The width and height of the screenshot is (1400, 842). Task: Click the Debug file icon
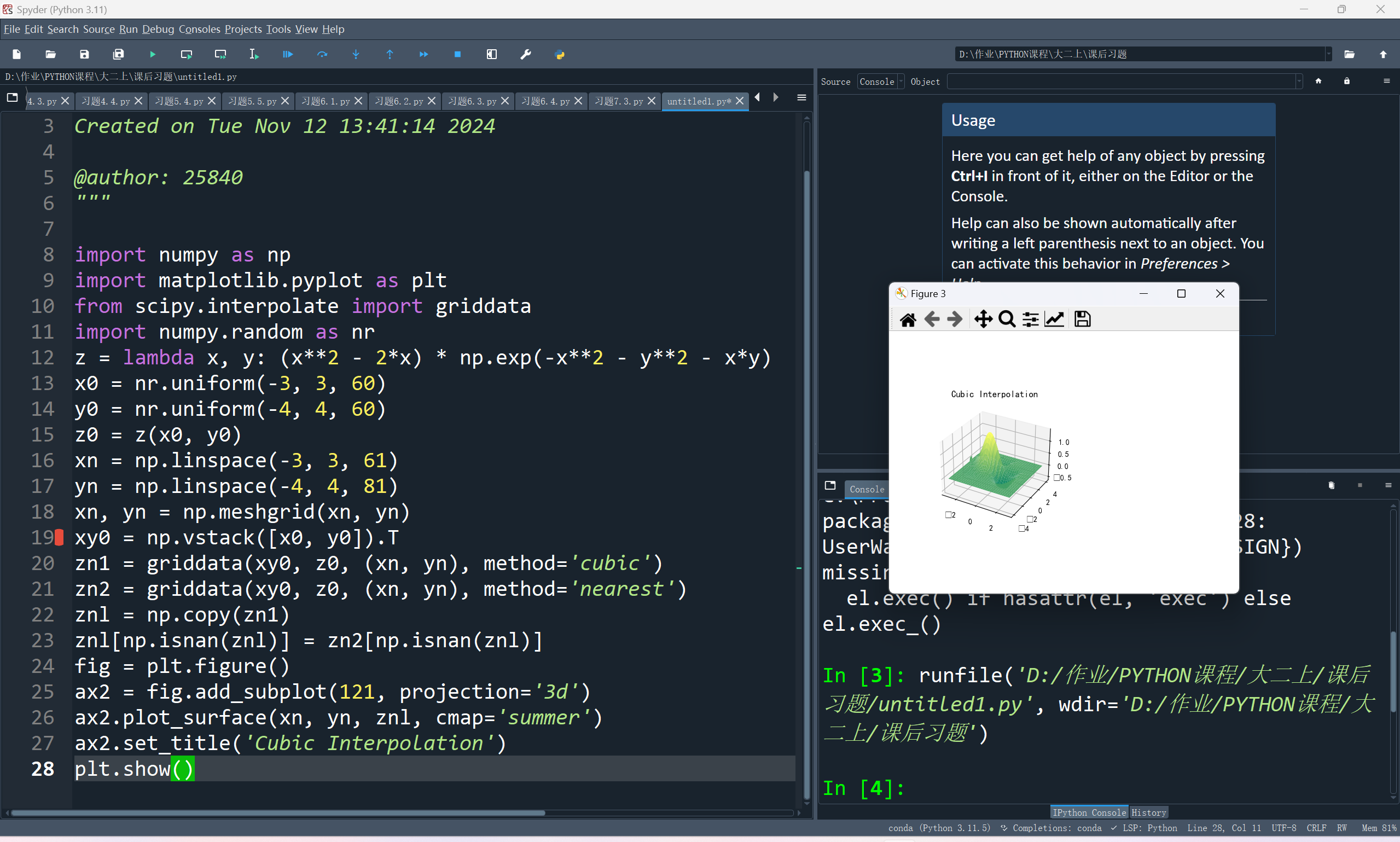click(288, 55)
